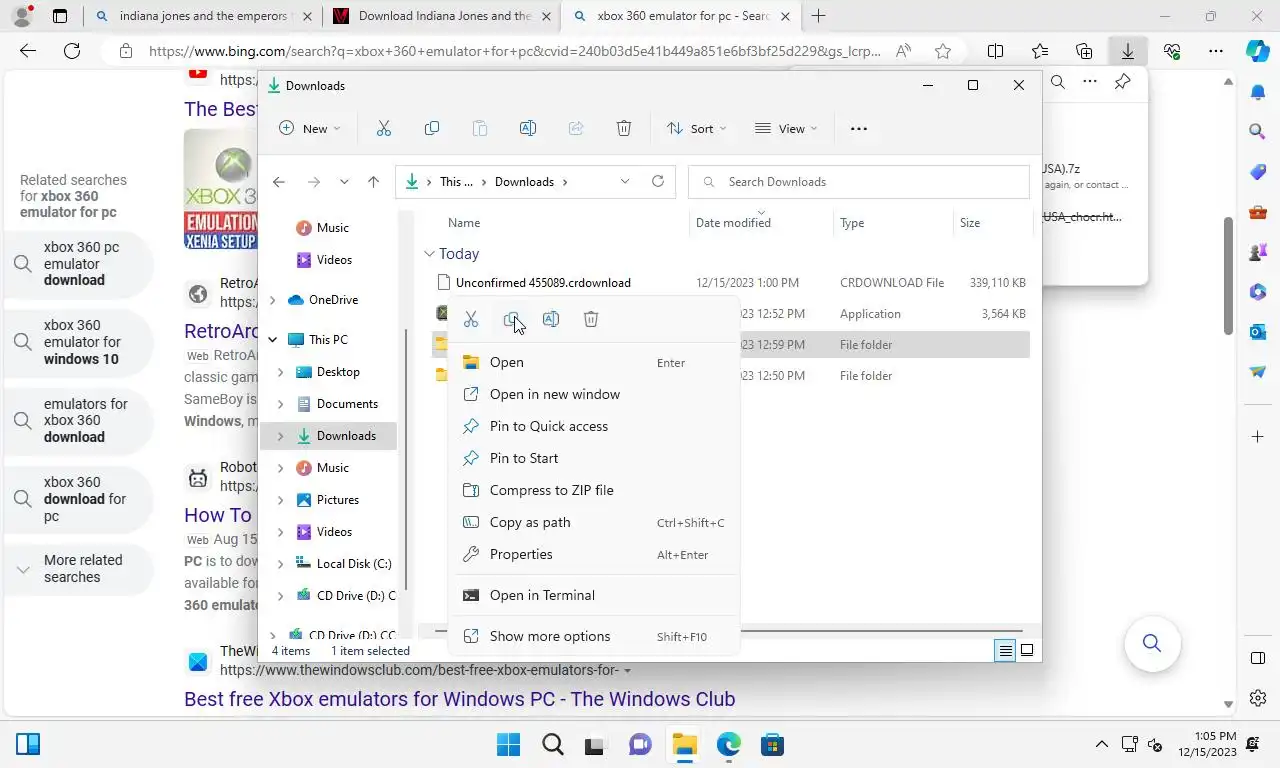Screen dimensions: 1280x768
Task: Sort by Date modified column
Action: pos(760,223)
